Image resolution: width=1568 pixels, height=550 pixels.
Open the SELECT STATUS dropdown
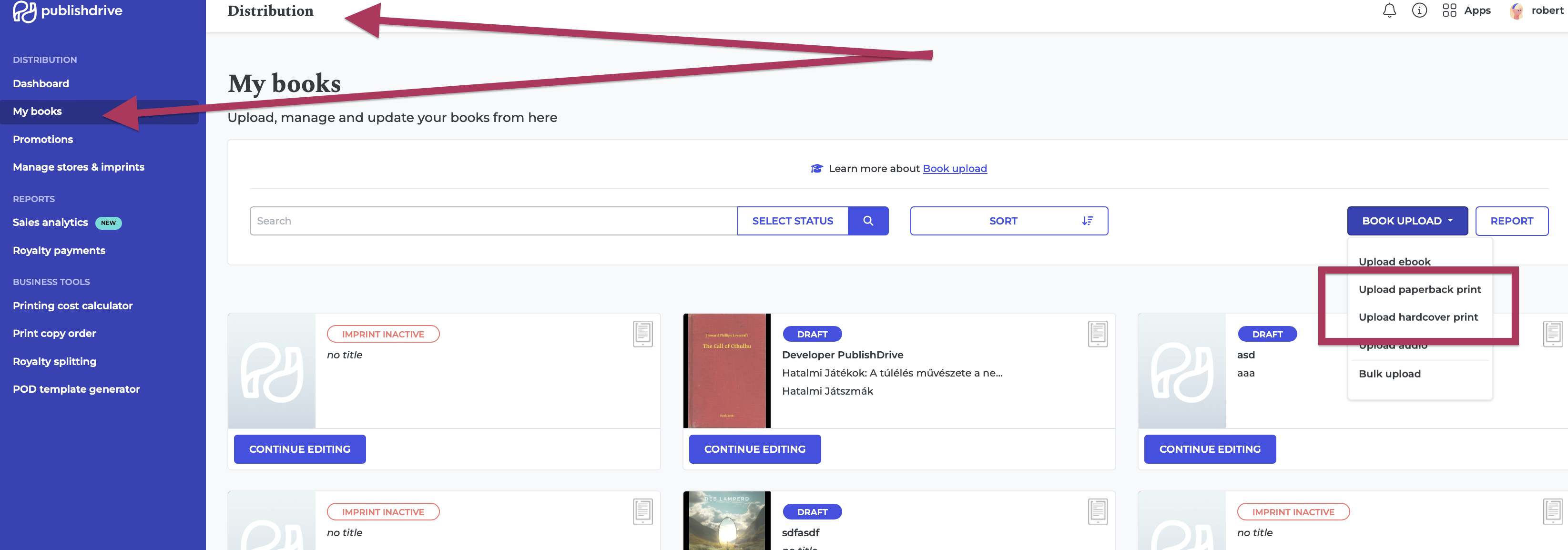coord(793,220)
